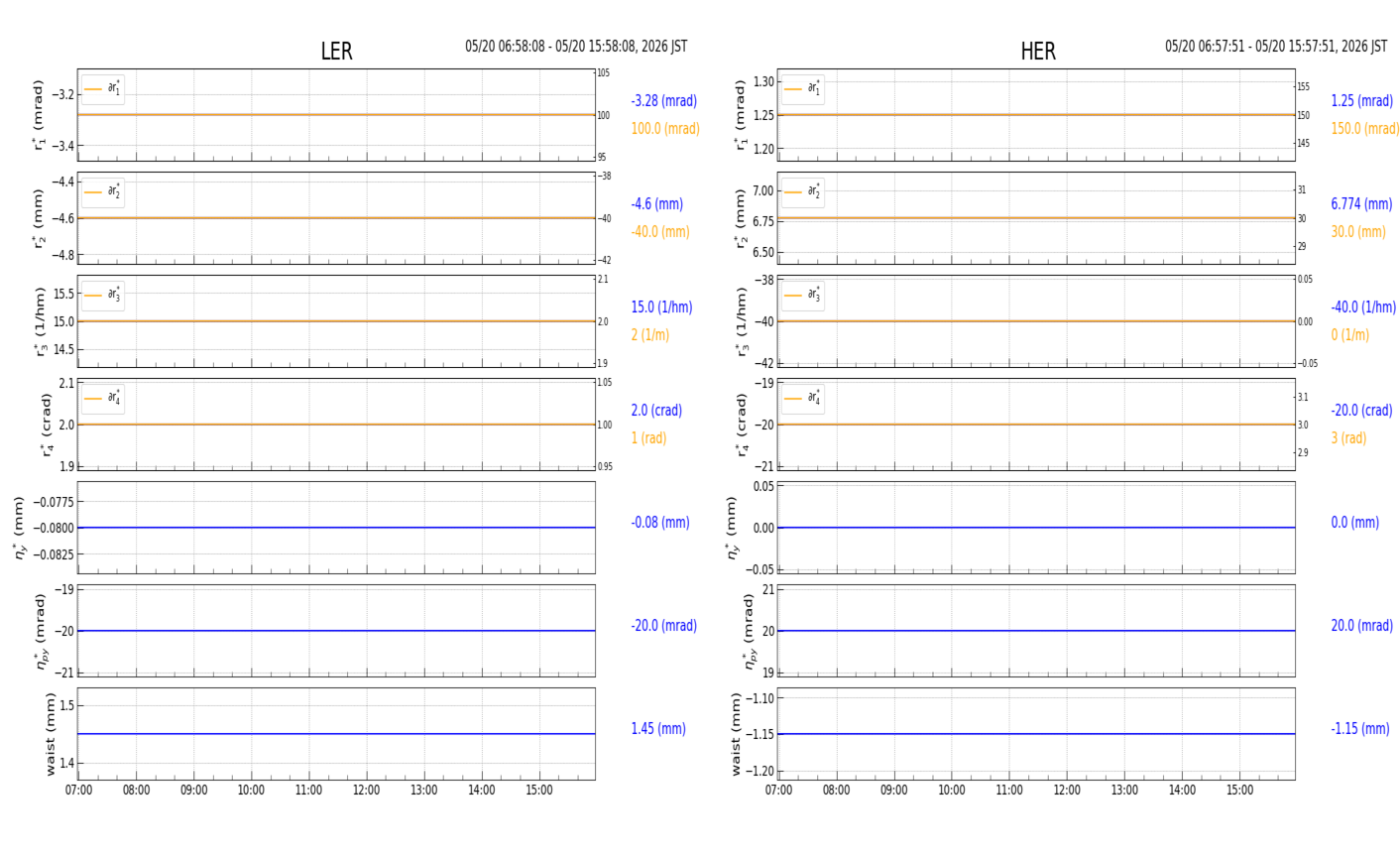Click the orange value 30.0 (mm)
The height and width of the screenshot is (857, 1400).
coord(1358,232)
